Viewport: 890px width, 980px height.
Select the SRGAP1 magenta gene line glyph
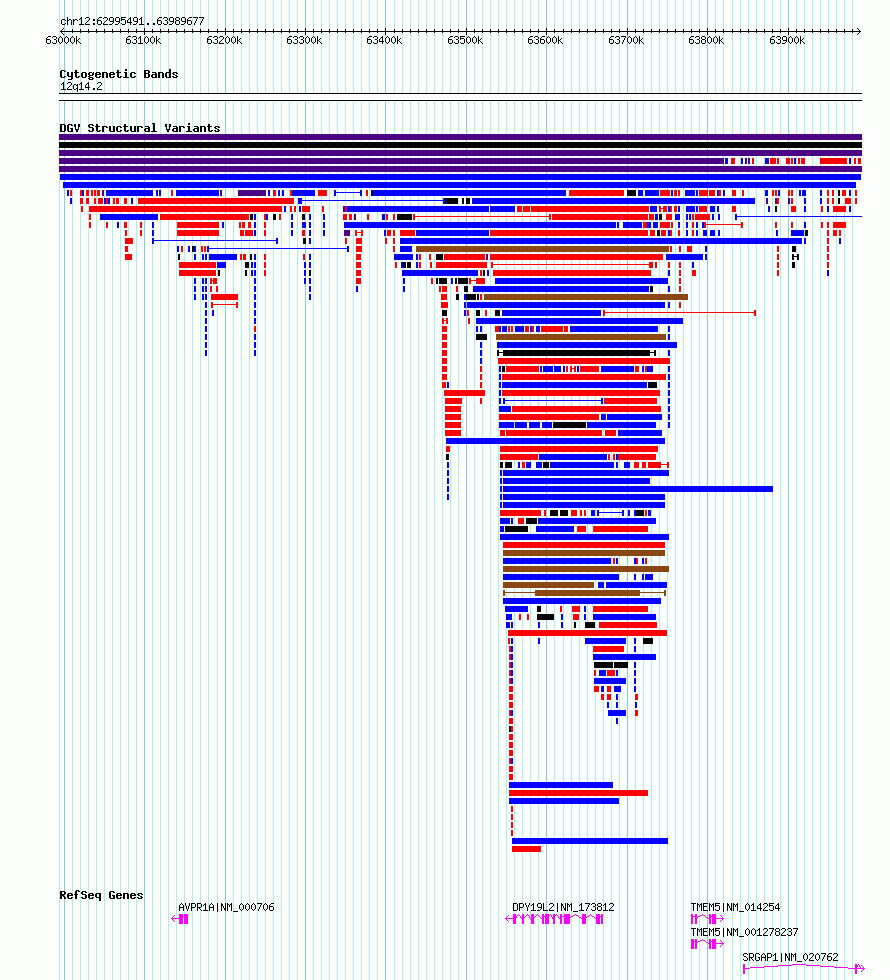click(804, 968)
